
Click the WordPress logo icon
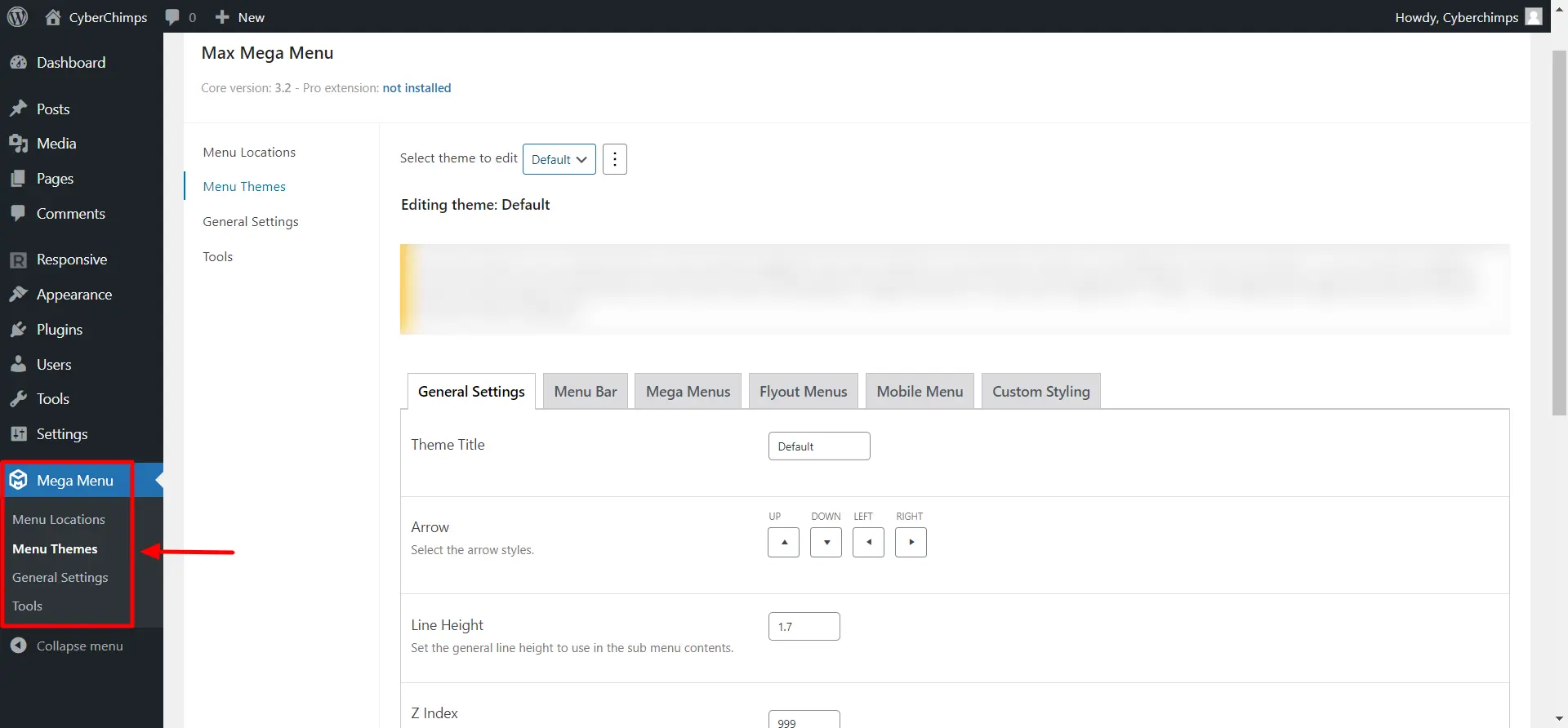click(17, 16)
